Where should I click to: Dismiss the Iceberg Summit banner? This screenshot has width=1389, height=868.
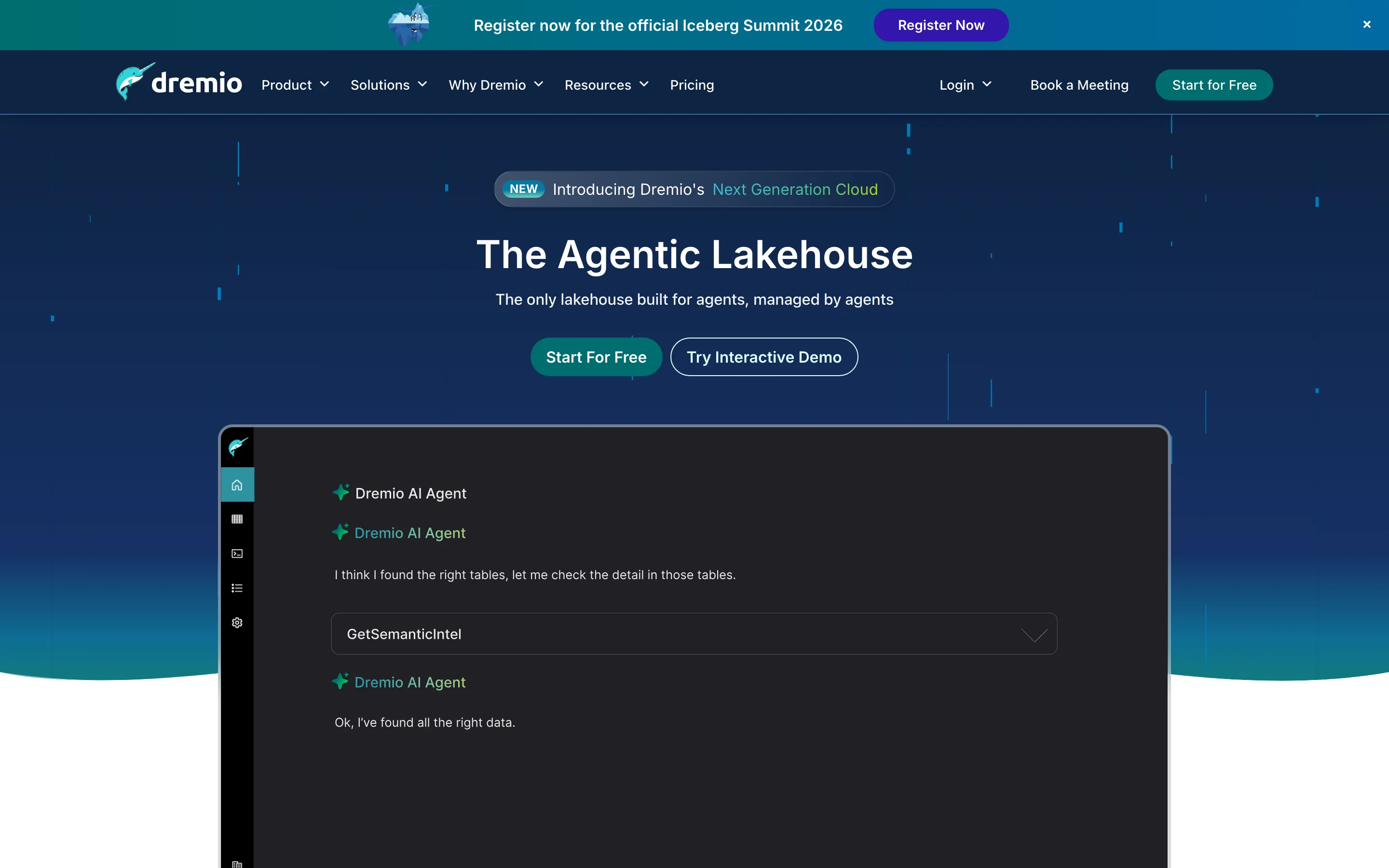tap(1367, 25)
